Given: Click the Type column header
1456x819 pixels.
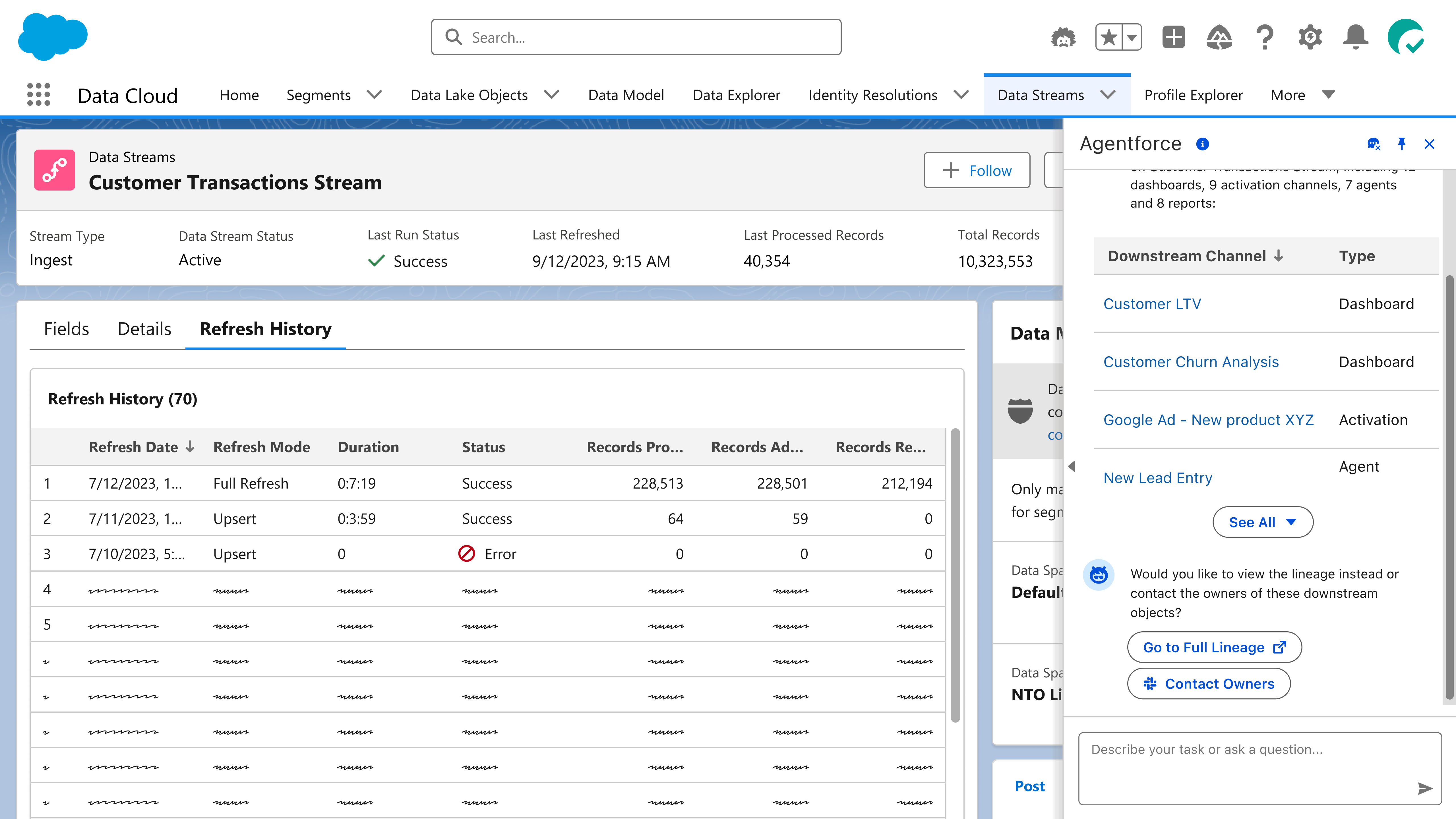Looking at the screenshot, I should (x=1356, y=256).
